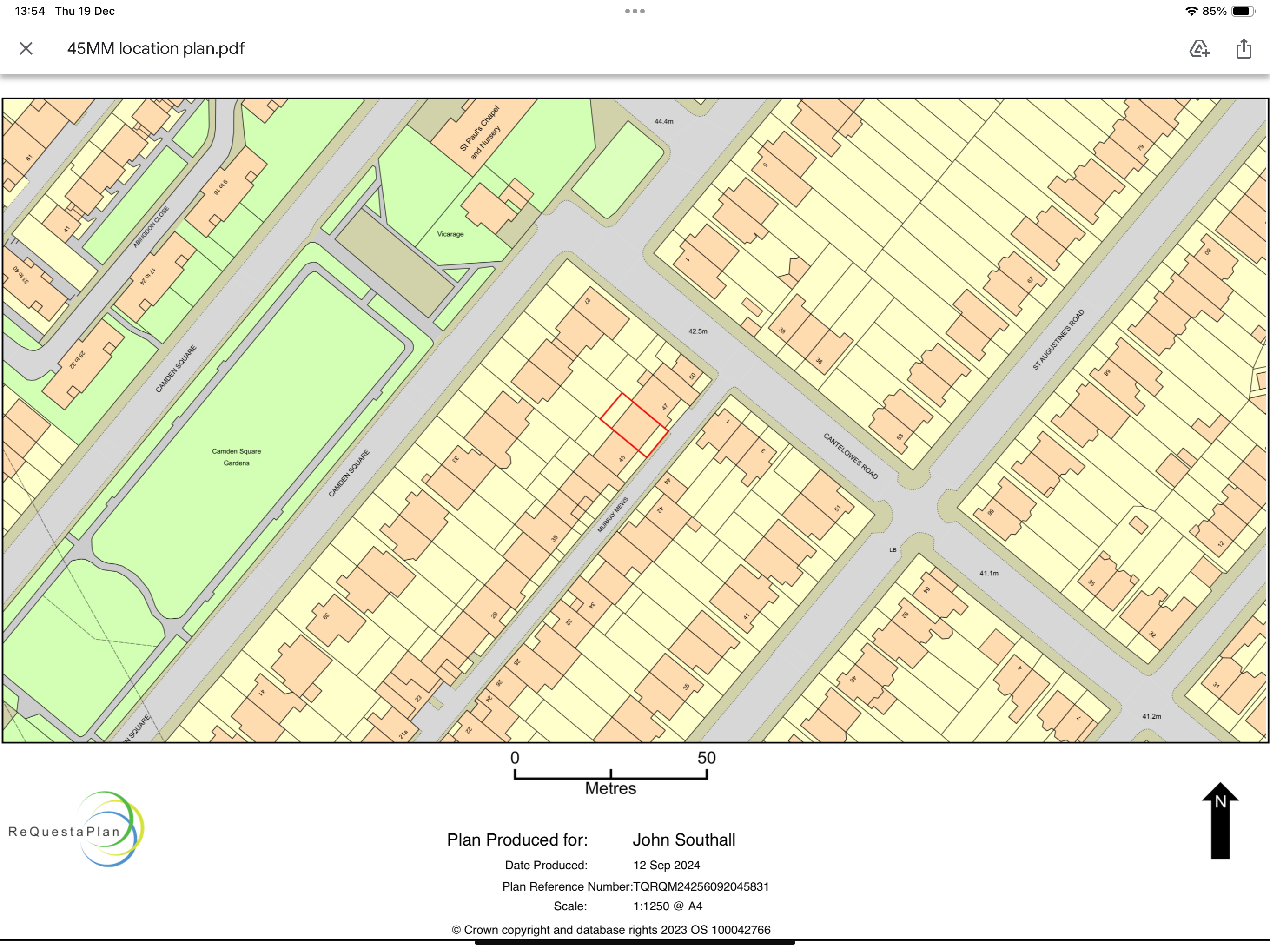
Task: Tap the home indicator bar at bottom
Action: [635, 942]
